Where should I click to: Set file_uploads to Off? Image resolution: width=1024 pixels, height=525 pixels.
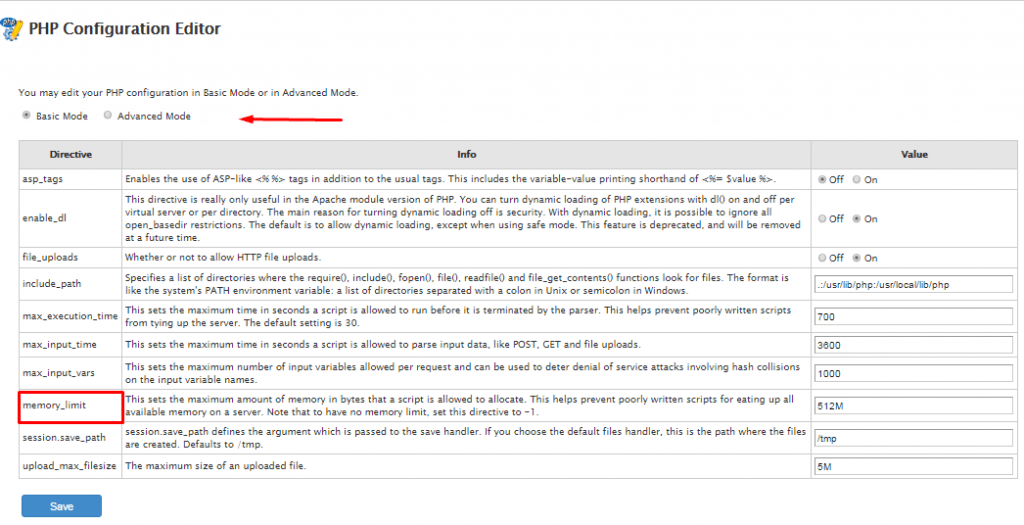point(822,258)
